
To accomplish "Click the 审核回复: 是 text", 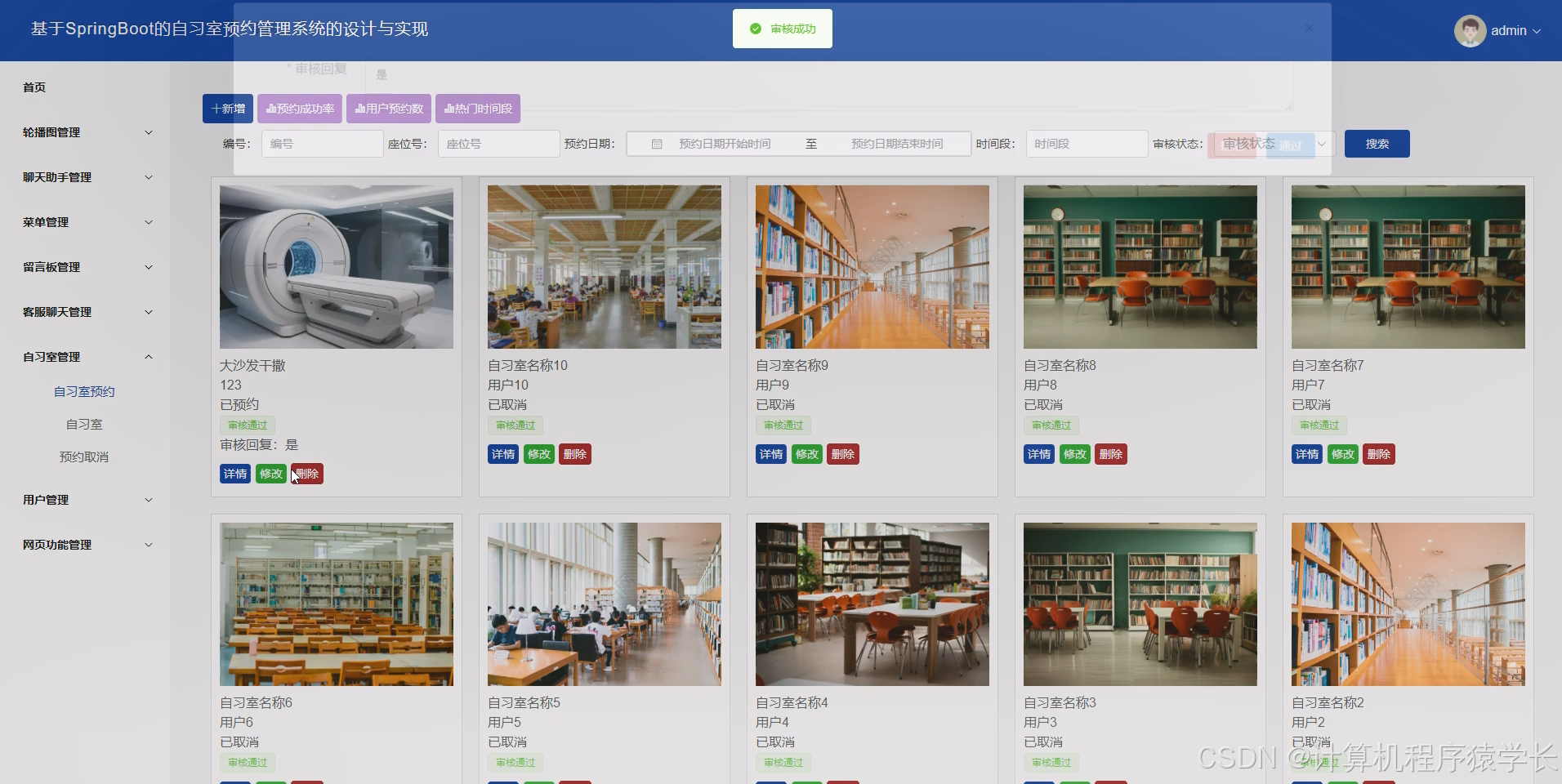I will point(259,445).
